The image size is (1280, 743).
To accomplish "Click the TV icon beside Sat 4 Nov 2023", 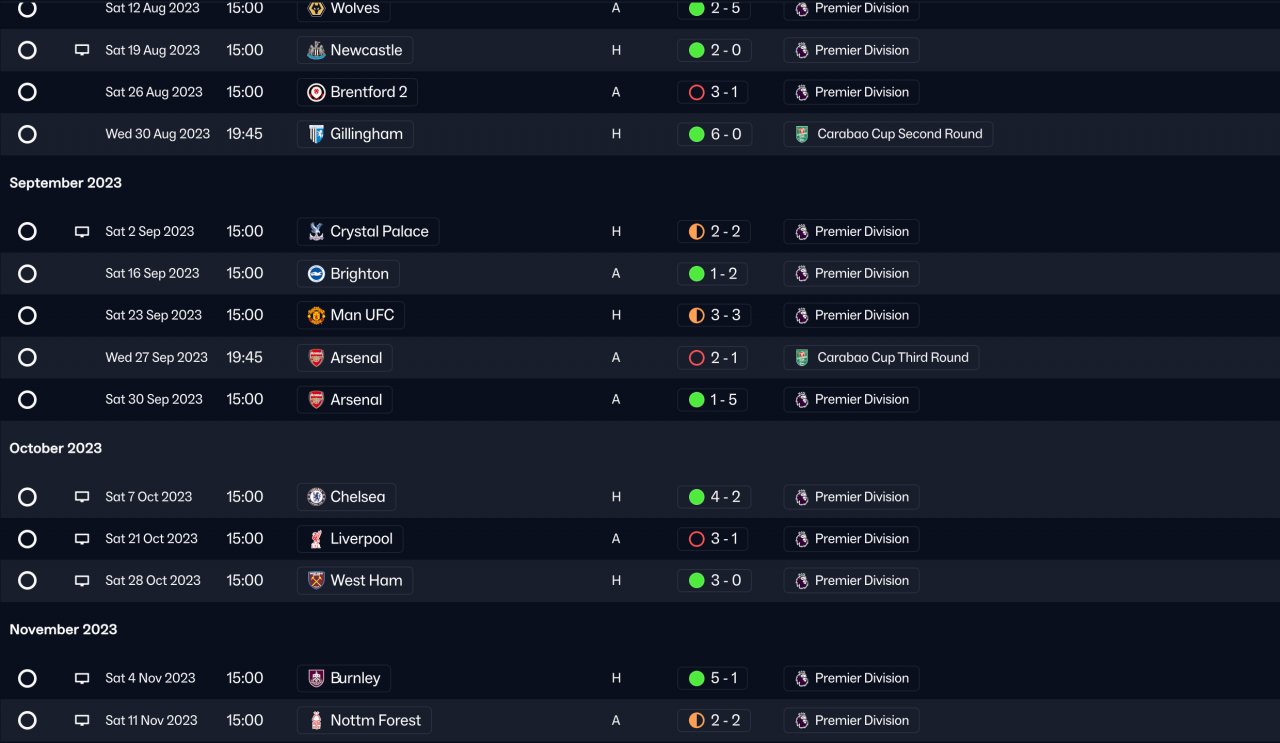I will pos(82,678).
